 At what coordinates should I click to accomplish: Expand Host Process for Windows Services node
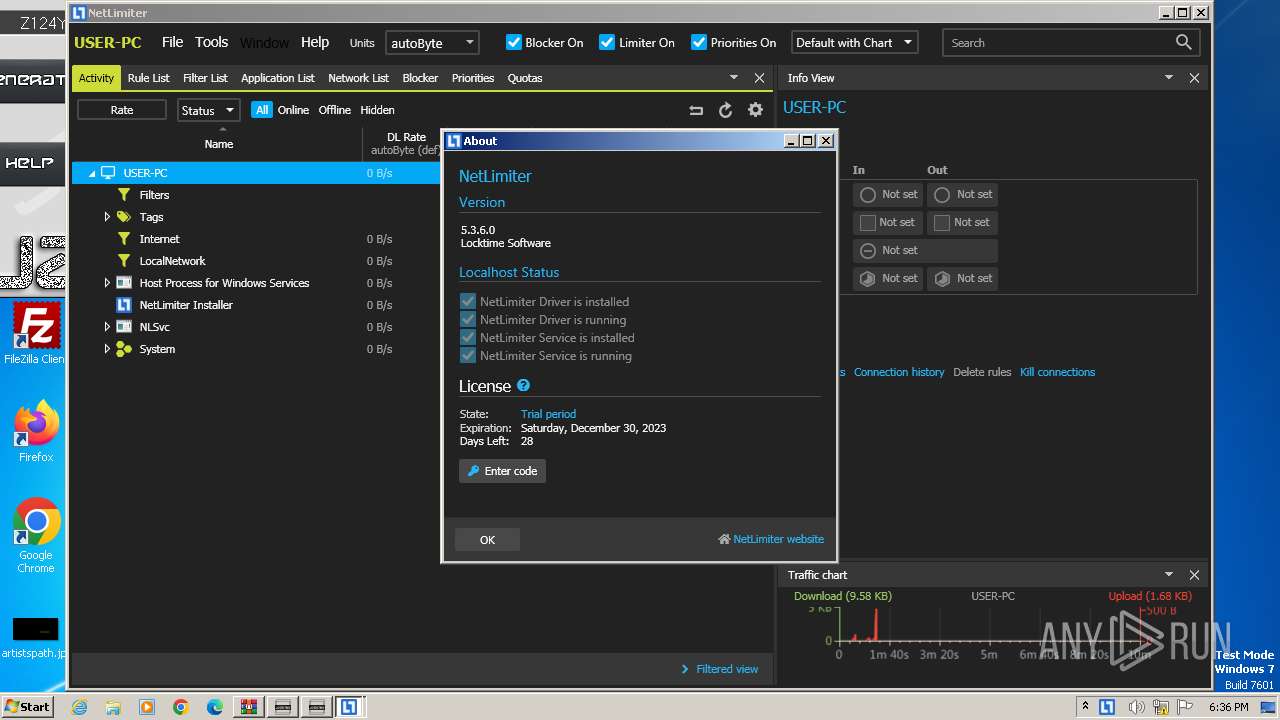click(x=107, y=283)
